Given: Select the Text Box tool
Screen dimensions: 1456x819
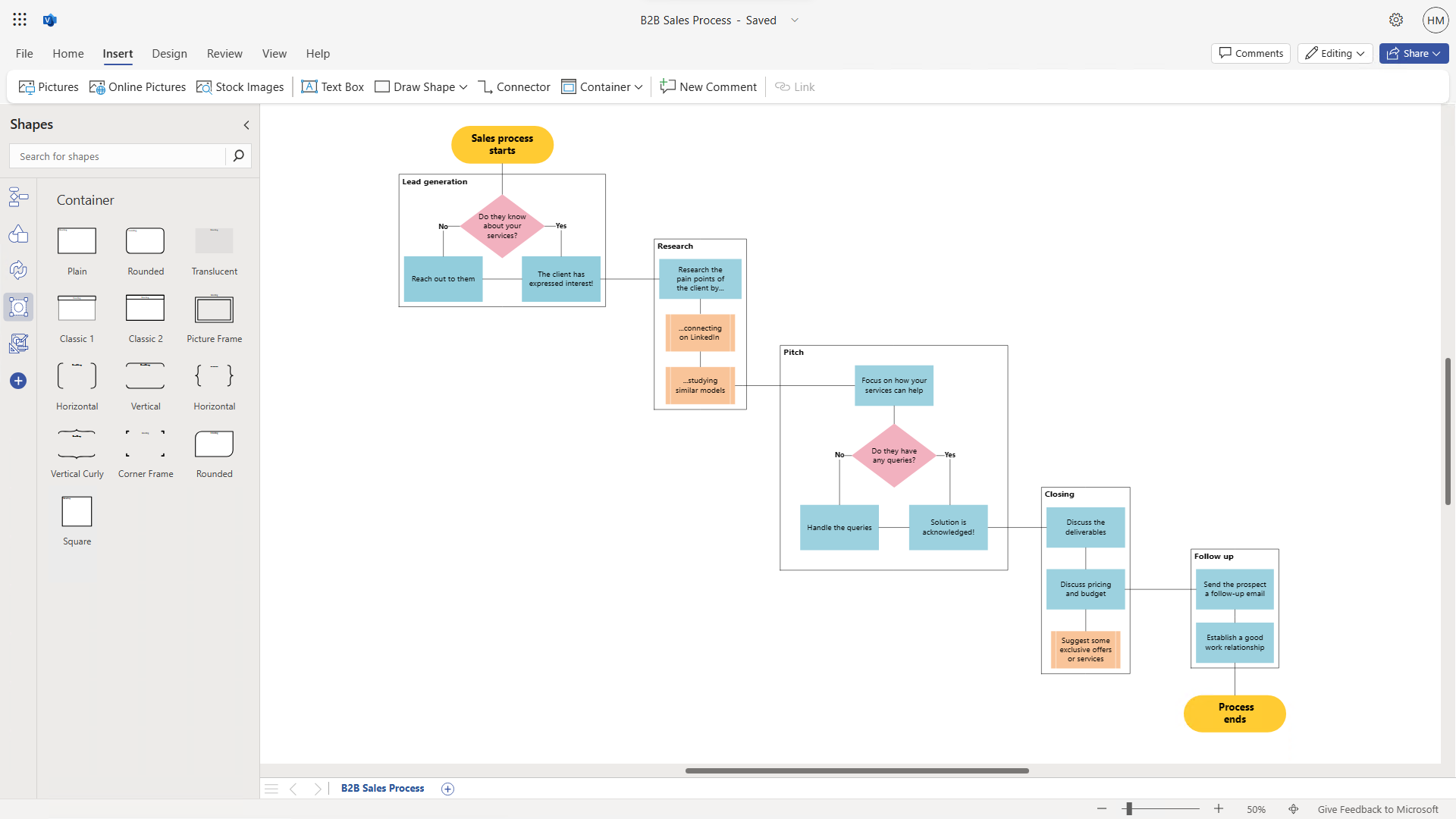Looking at the screenshot, I should (x=333, y=86).
